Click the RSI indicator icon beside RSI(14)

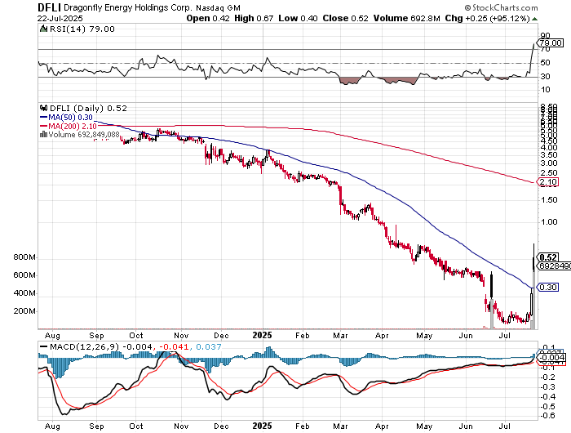pyautogui.click(x=43, y=29)
